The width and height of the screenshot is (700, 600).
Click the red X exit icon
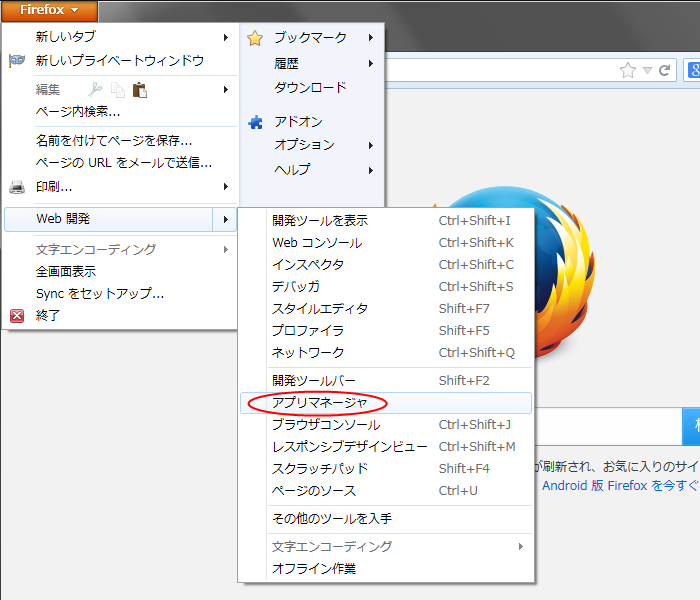[17, 316]
